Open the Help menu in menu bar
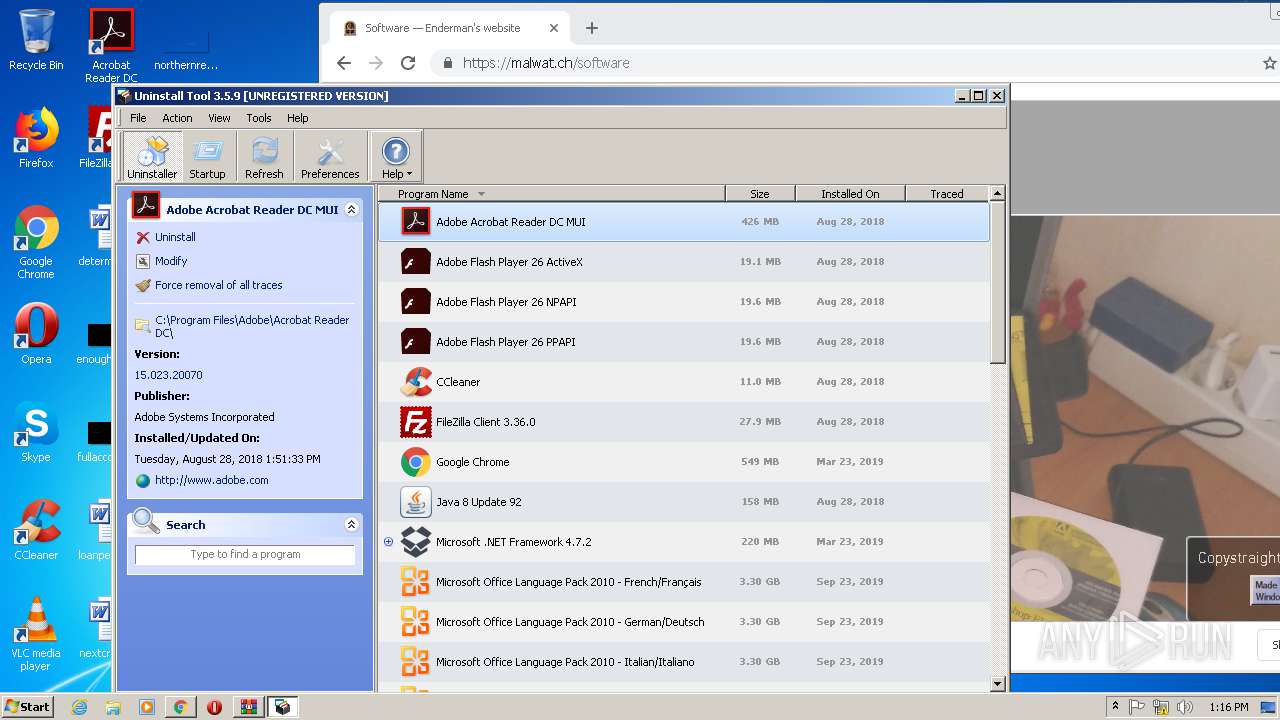This screenshot has height=720, width=1280. pos(298,118)
